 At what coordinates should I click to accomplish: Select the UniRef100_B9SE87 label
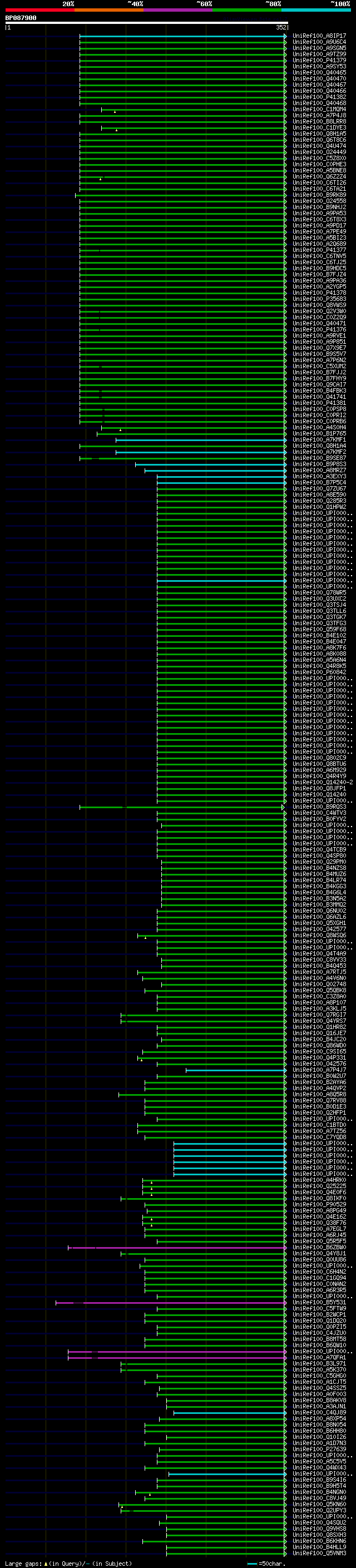click(319, 458)
